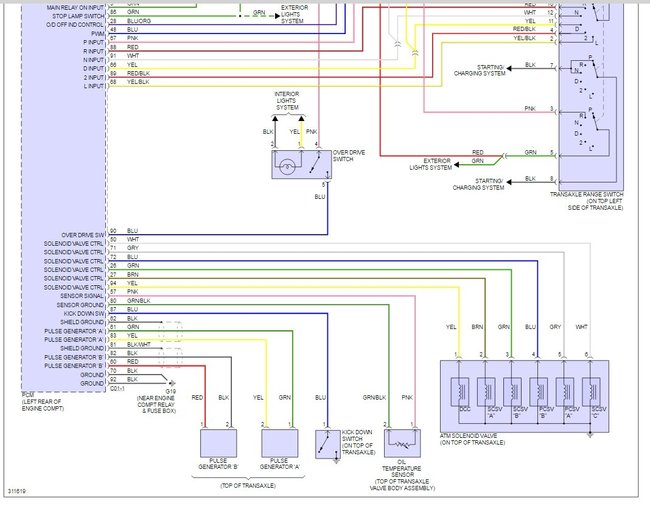Click the 'GRN/BLK' wire label at pin 80
Screen dimensions: 650x506
[138, 300]
